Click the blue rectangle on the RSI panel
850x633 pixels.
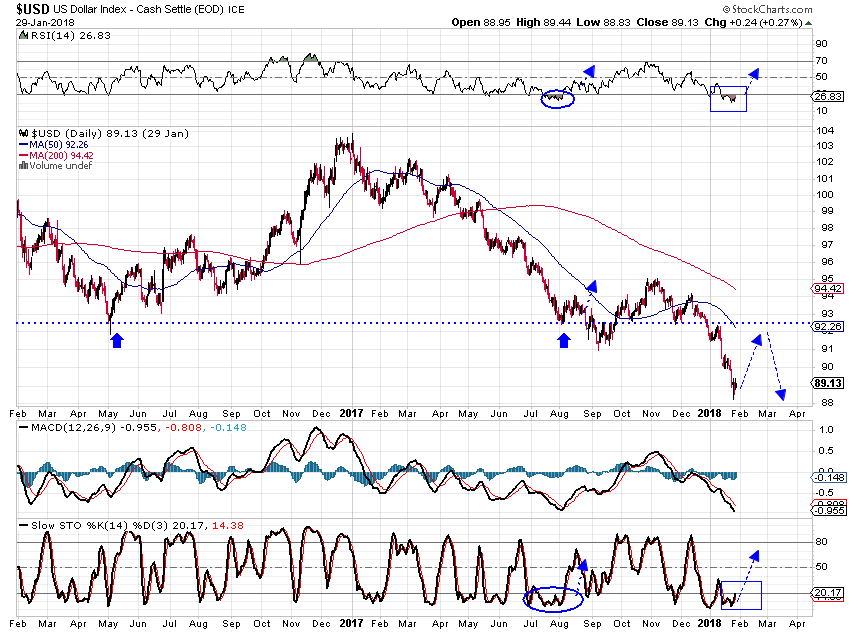[728, 97]
